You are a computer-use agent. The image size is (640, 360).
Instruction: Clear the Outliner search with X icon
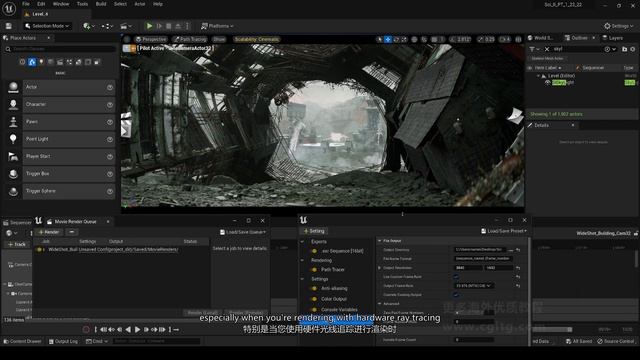[547, 49]
